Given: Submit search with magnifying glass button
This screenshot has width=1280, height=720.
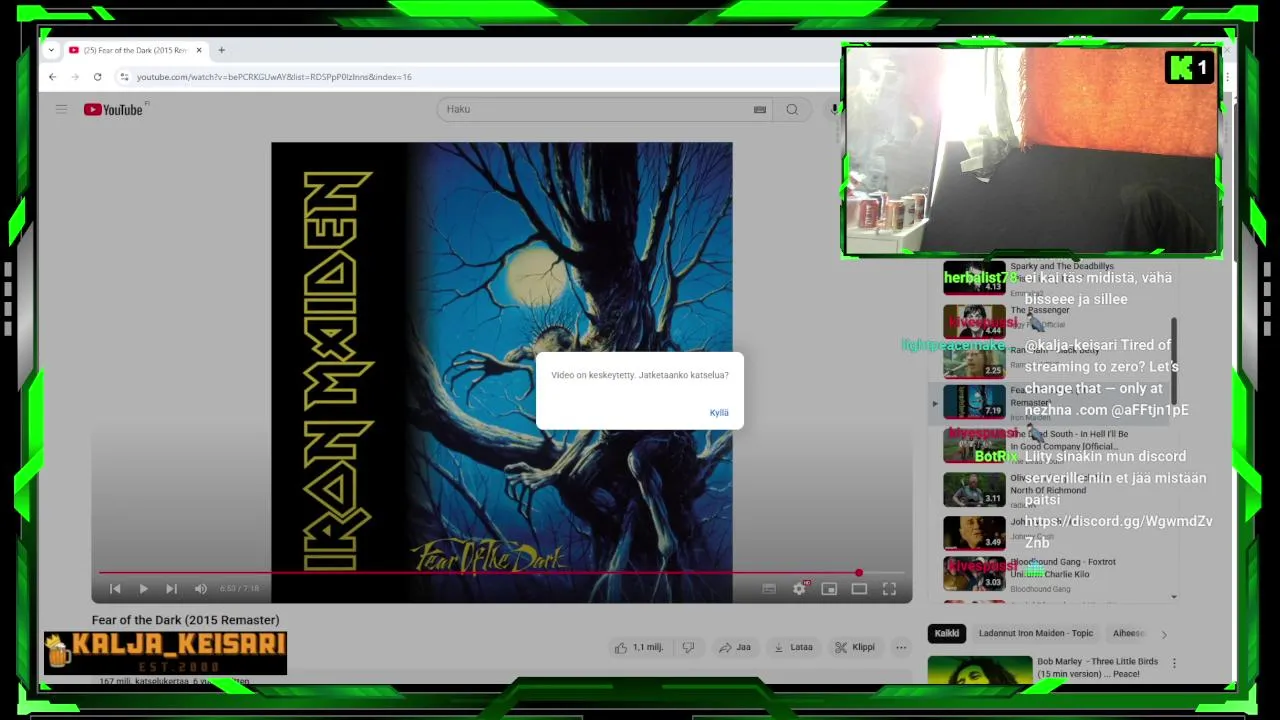Looking at the screenshot, I should click(792, 109).
